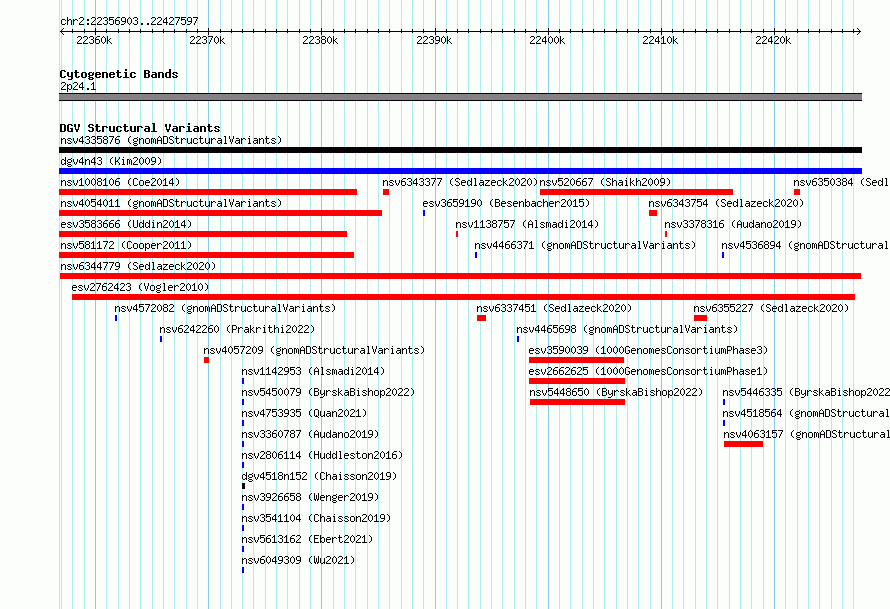This screenshot has width=890, height=609.
Task: Open nsv4063157 variant entry
Action: click(x=807, y=434)
